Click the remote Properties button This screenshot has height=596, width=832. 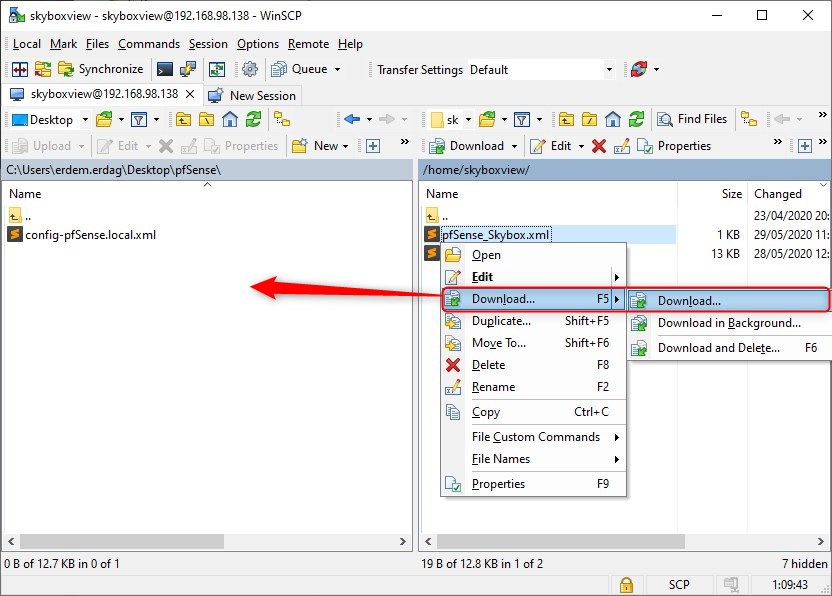[x=674, y=146]
